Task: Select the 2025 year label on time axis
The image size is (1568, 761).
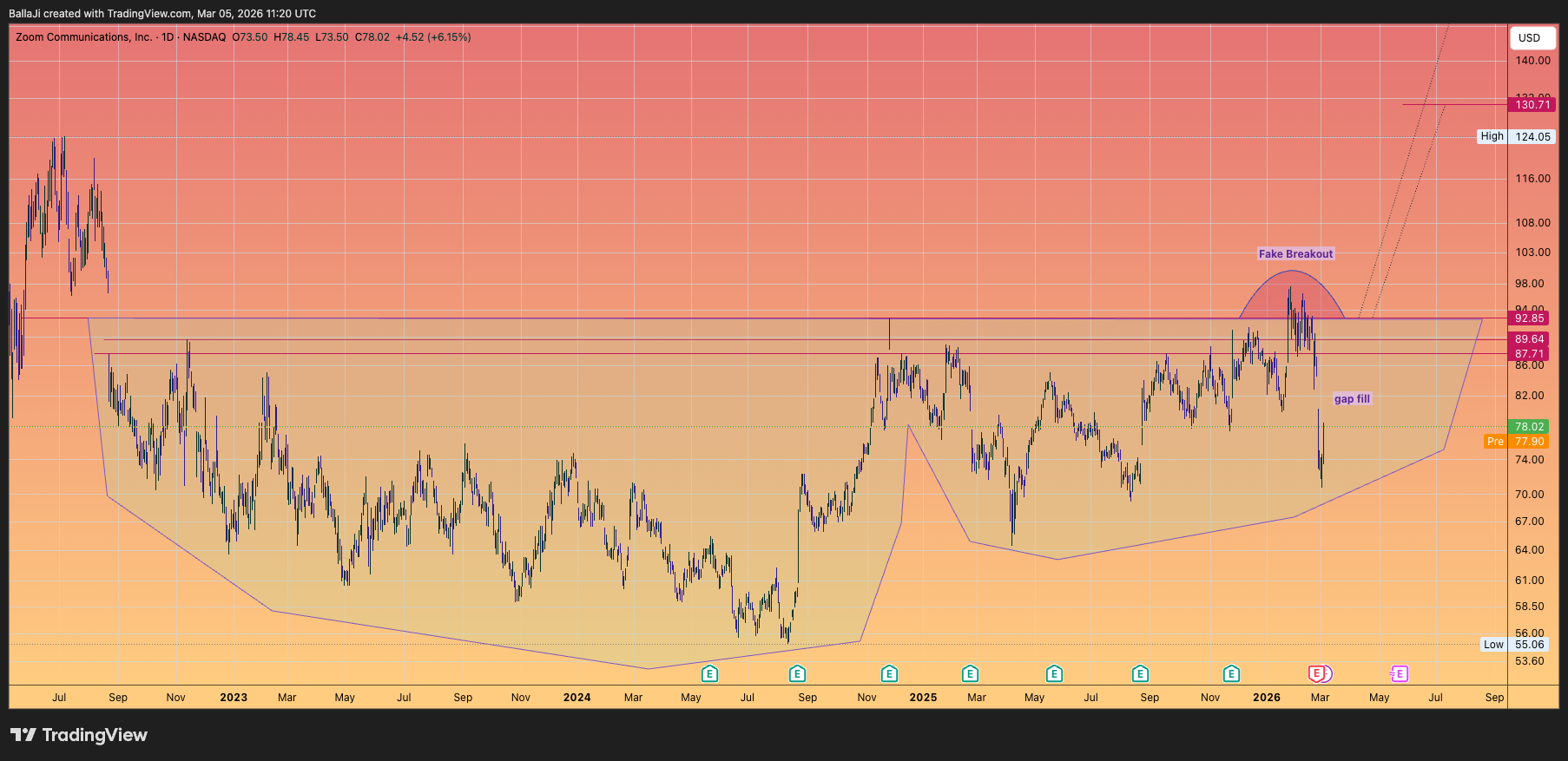Action: 923,698
